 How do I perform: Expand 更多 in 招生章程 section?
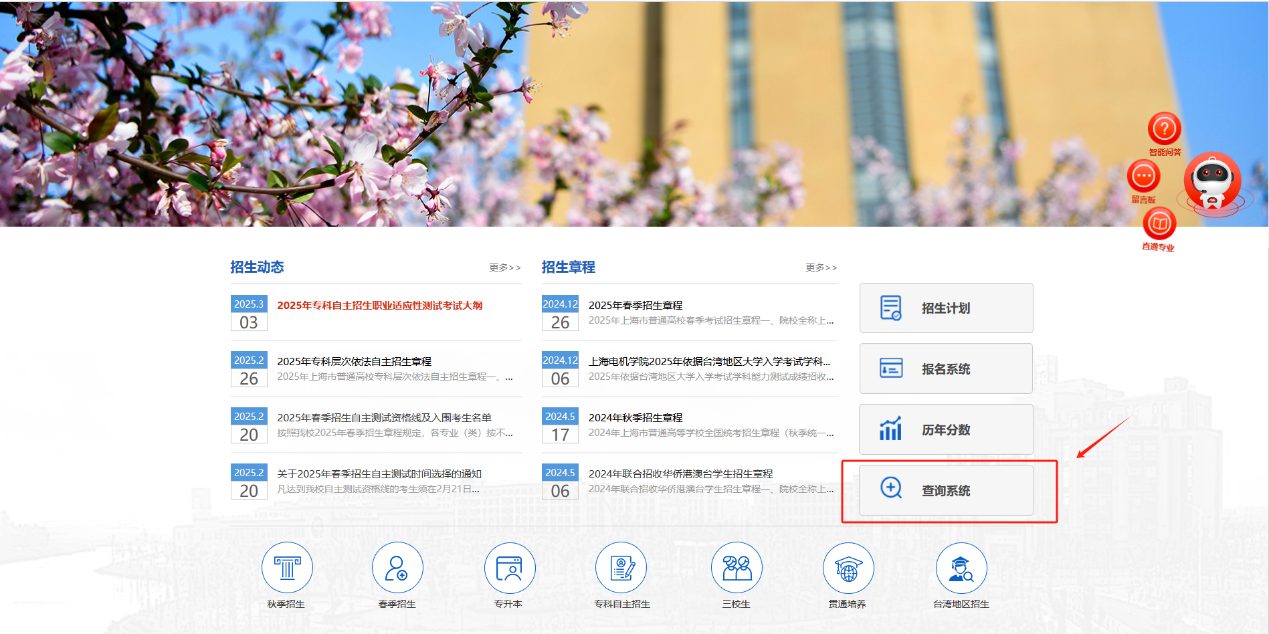click(821, 268)
